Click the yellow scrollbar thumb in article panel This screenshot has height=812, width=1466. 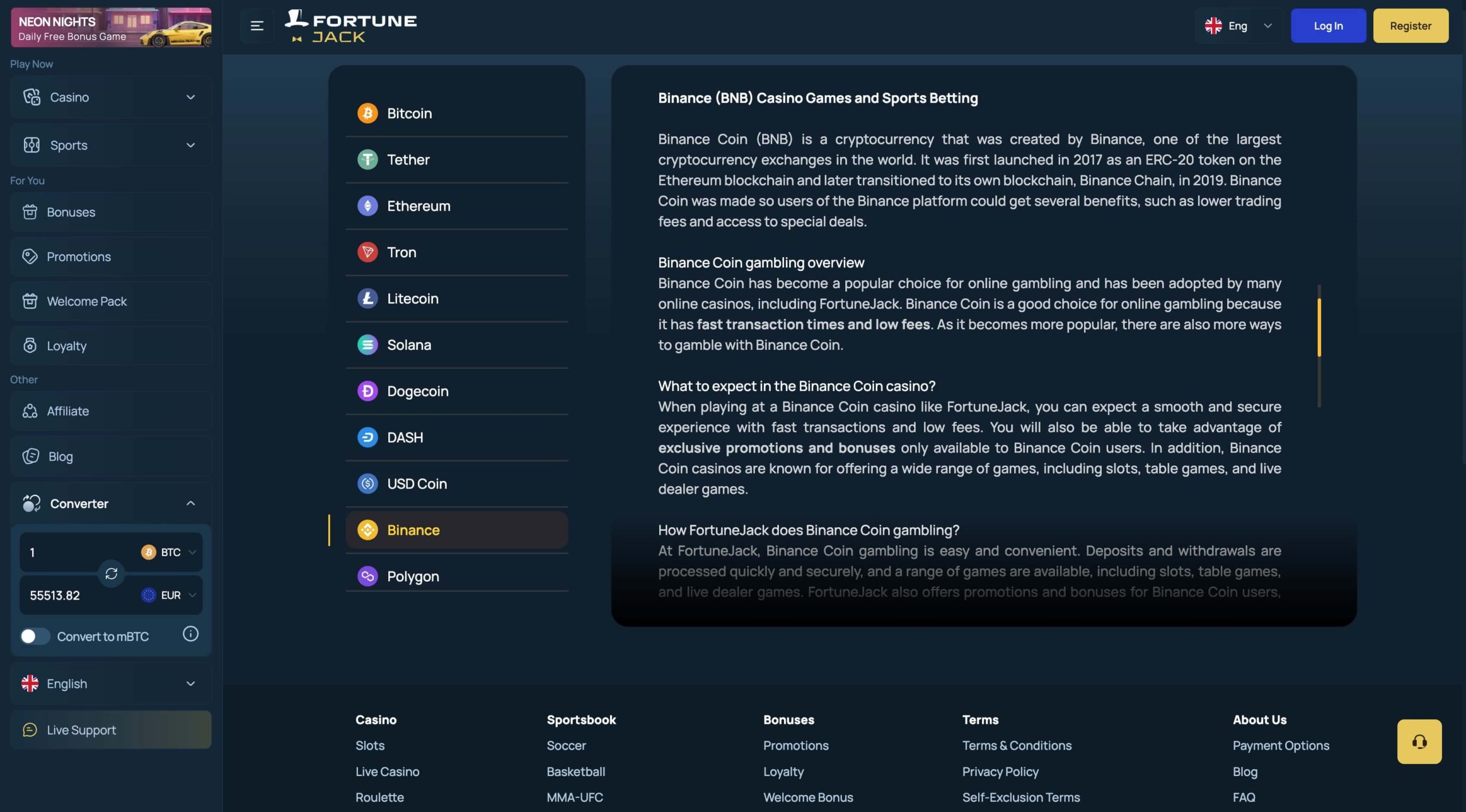point(1319,328)
